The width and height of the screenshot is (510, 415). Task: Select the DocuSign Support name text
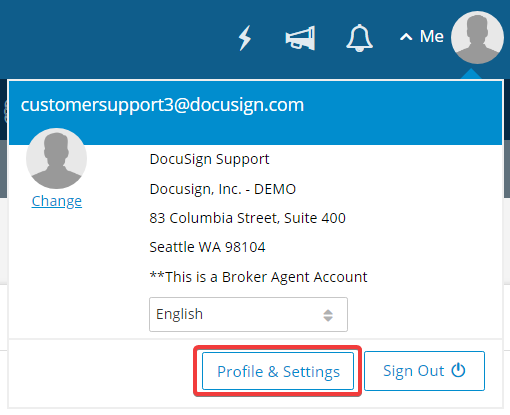[x=209, y=159]
